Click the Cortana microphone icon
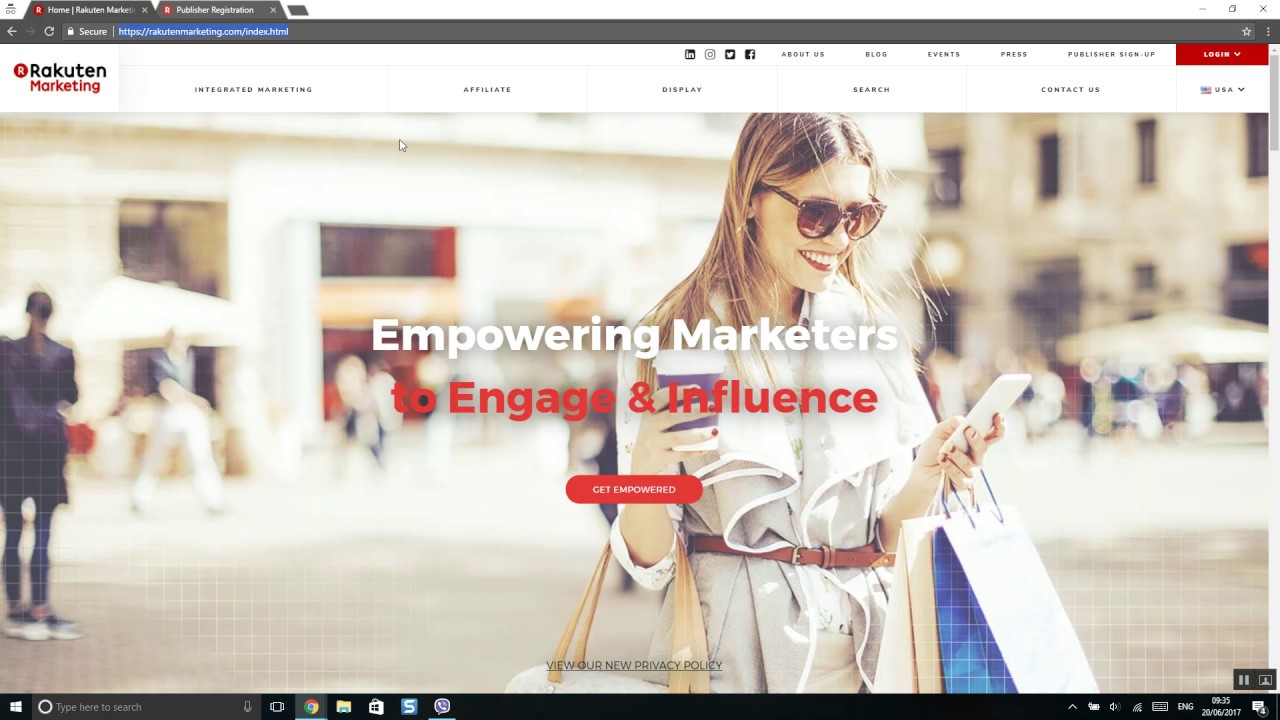The image size is (1280, 720). coord(247,707)
